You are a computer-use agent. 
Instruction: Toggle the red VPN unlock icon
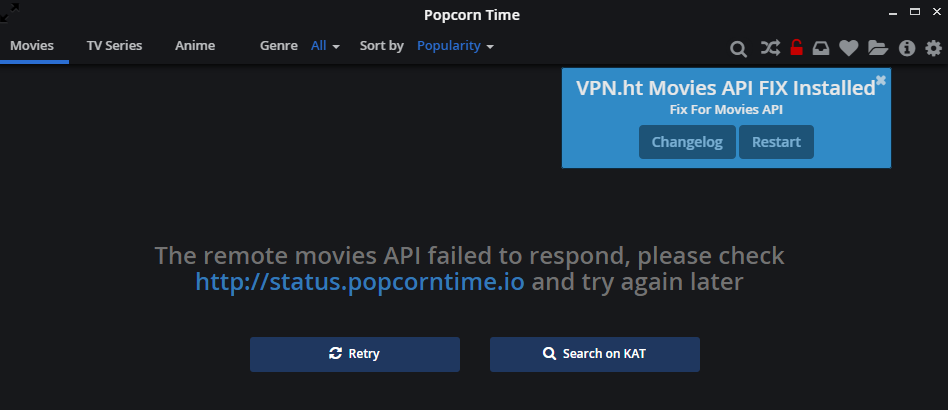tap(796, 47)
